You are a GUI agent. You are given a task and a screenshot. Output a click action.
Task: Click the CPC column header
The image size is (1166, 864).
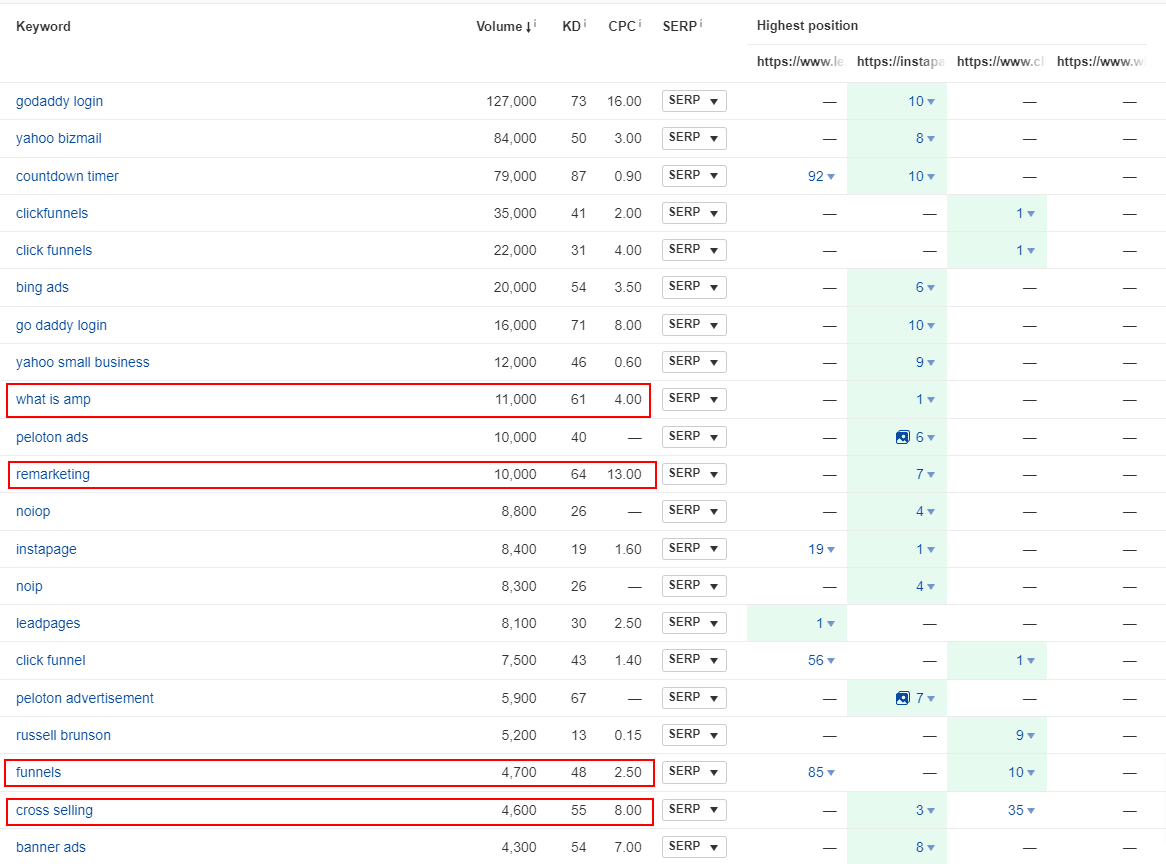[x=622, y=26]
